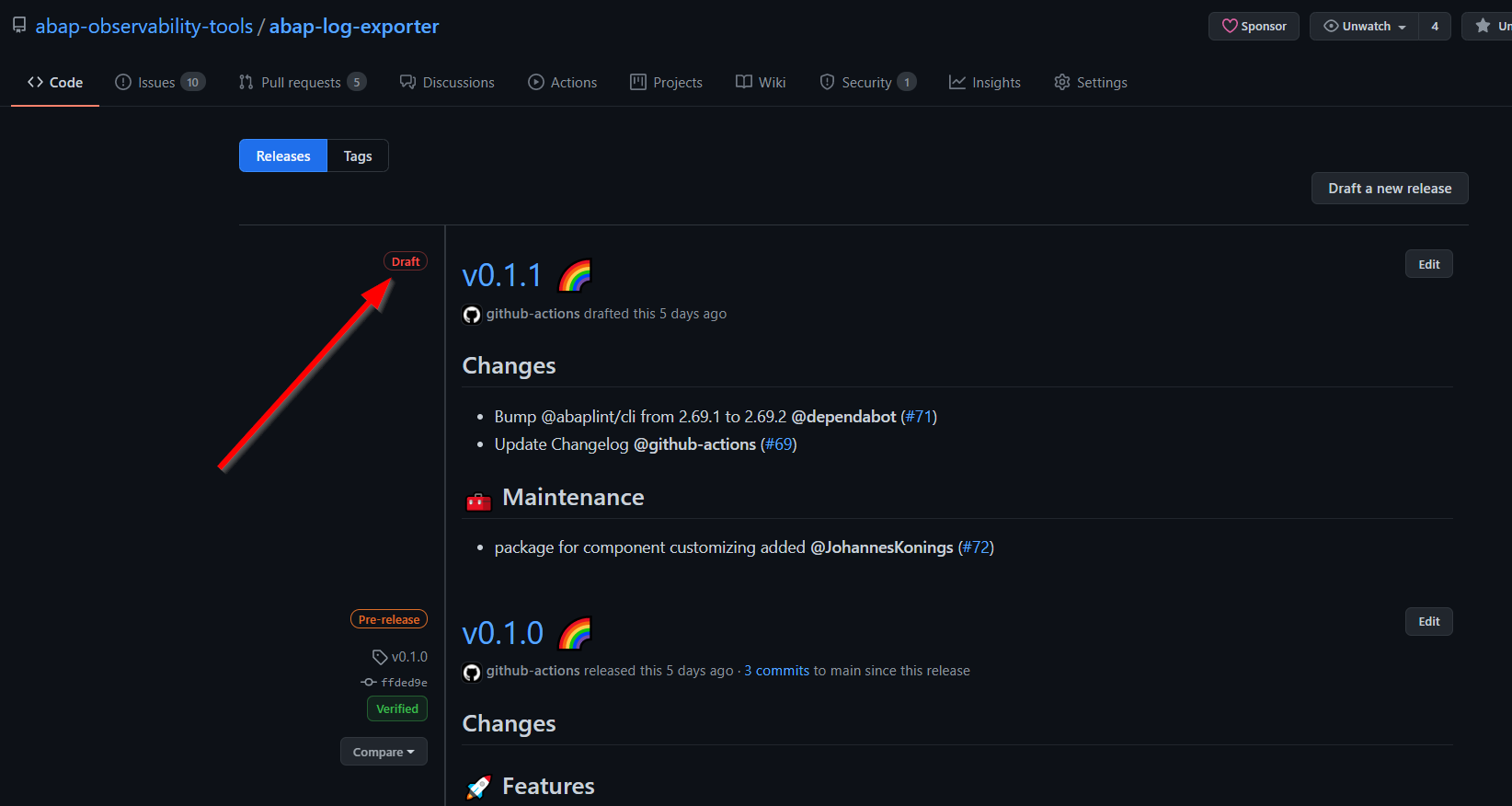
Task: Click the github-actions avatar under v0.1.0
Action: tap(472, 673)
